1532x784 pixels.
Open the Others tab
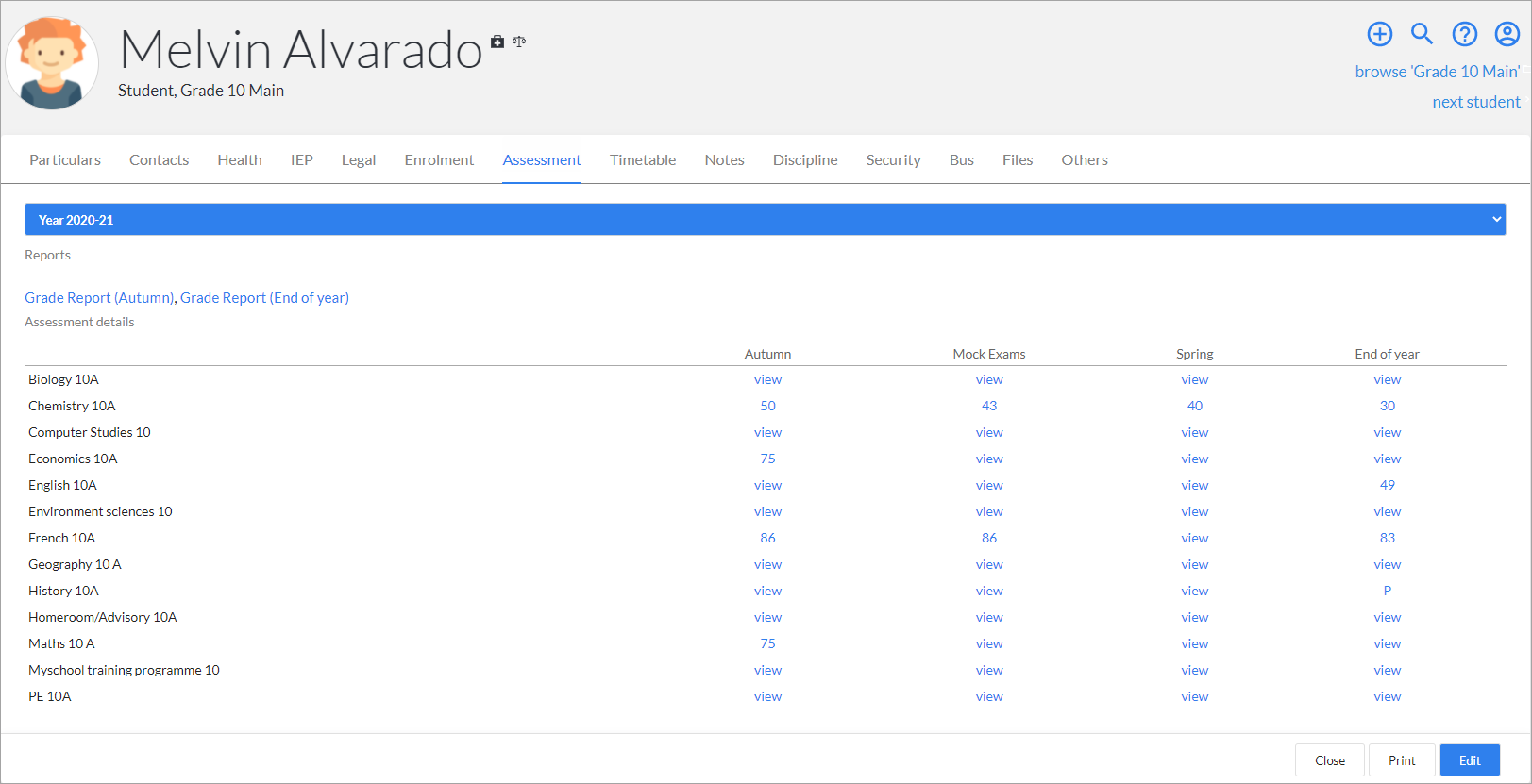(1085, 160)
